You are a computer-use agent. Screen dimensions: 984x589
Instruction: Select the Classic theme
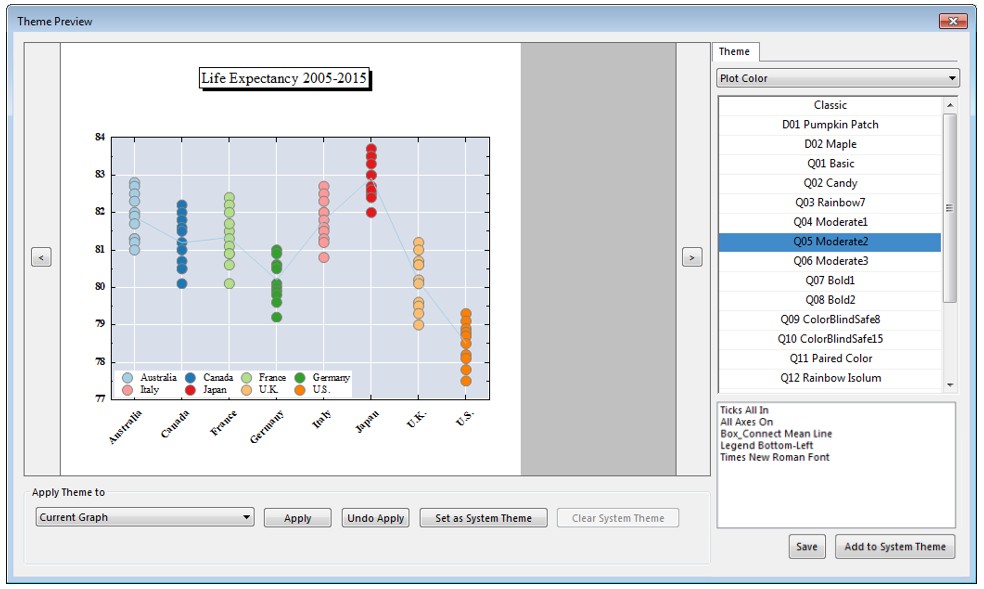829,105
